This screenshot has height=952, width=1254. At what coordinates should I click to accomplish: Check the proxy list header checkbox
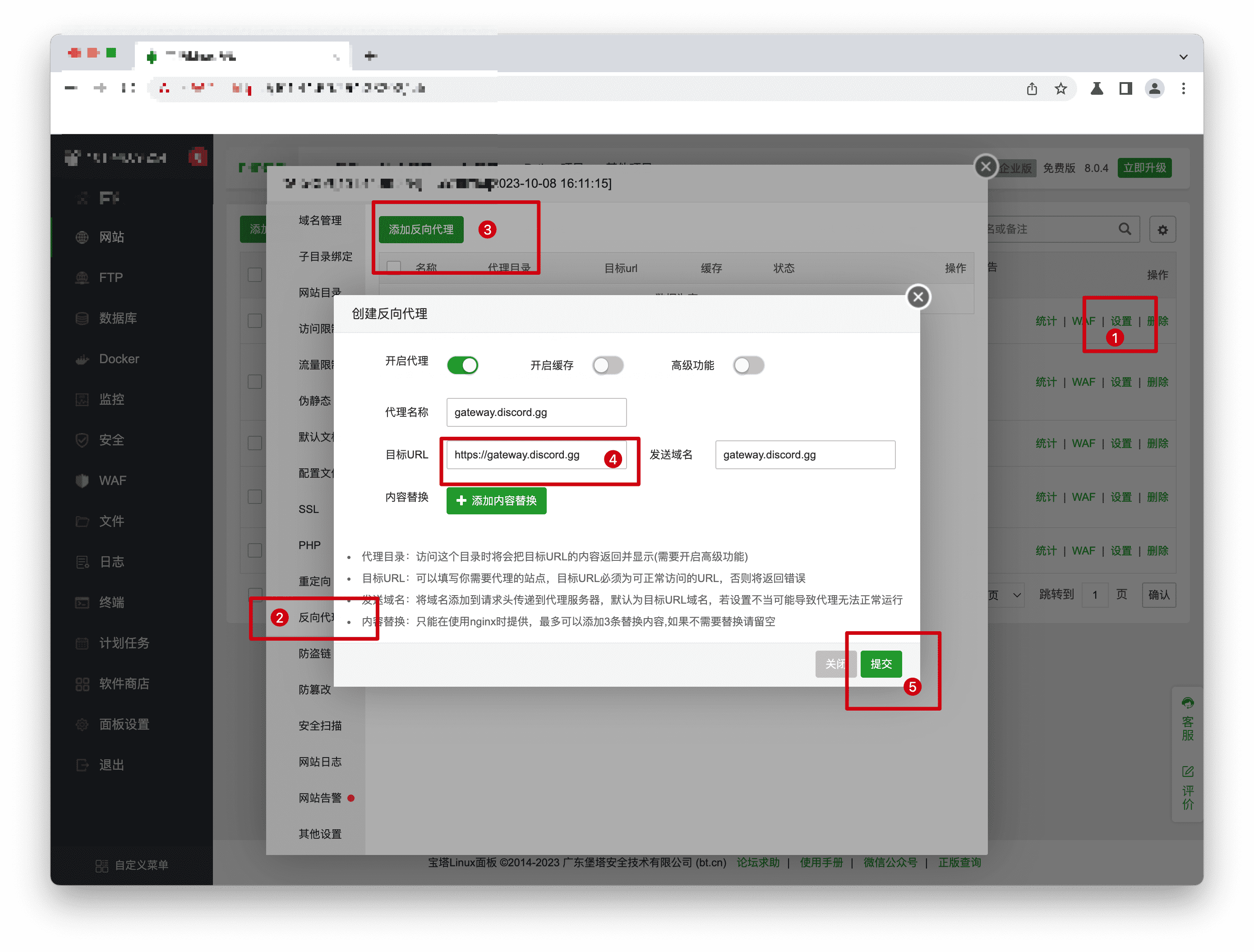click(x=394, y=267)
